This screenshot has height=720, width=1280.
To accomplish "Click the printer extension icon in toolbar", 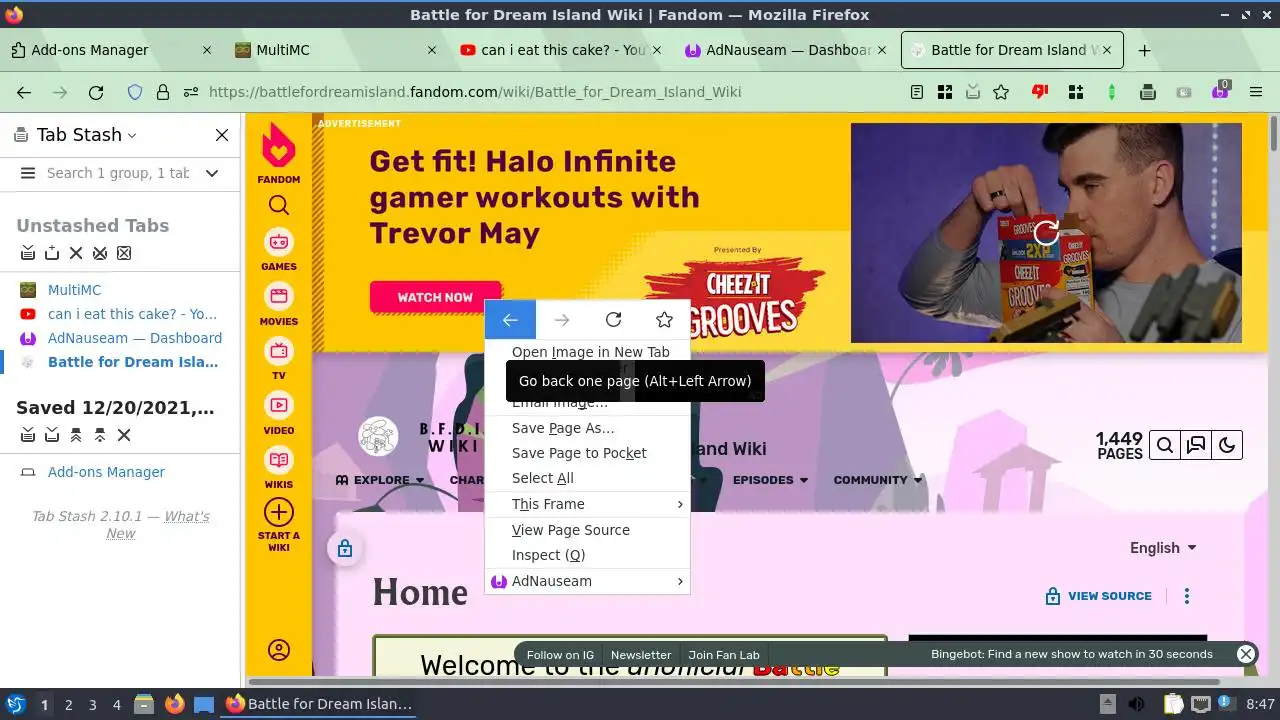I will click(1148, 92).
